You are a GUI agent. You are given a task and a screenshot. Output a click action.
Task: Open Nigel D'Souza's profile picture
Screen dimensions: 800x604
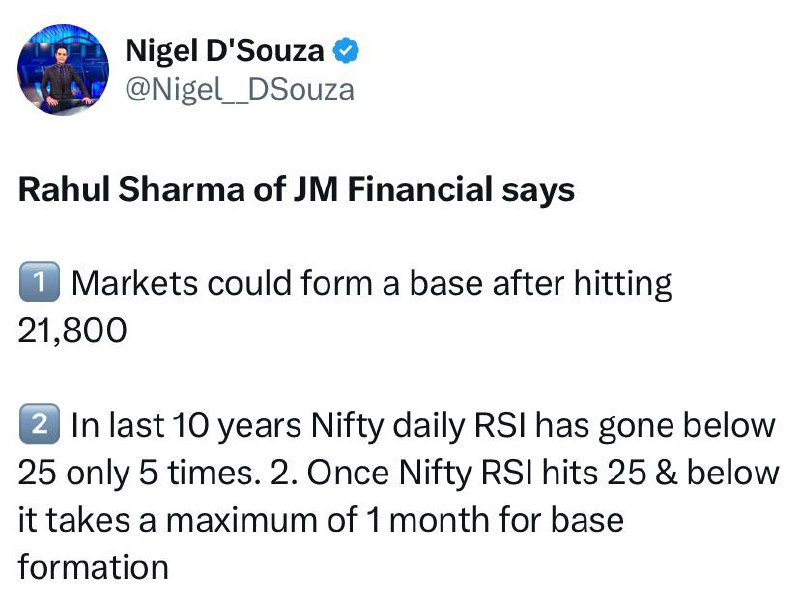coord(63,69)
